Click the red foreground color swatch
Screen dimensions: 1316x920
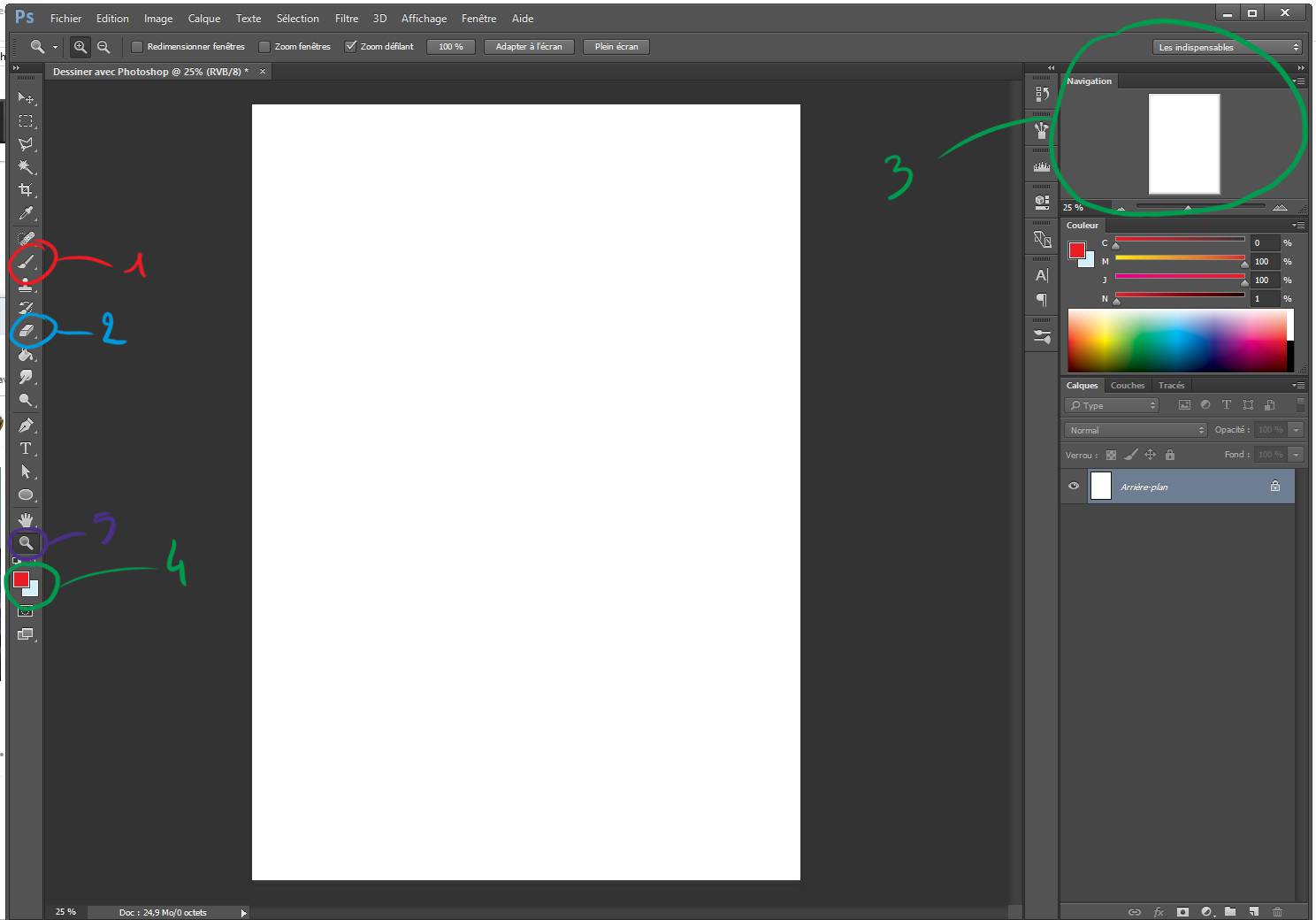coord(20,579)
